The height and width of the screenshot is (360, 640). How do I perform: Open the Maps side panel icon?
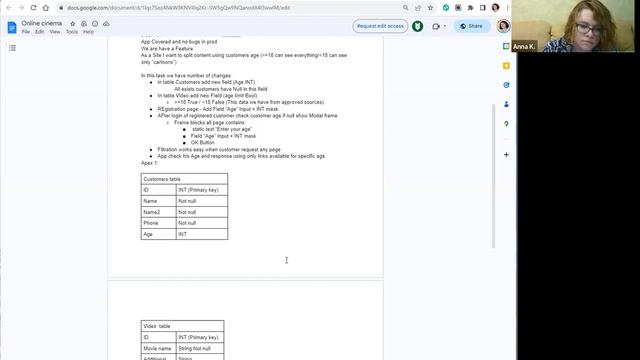(506, 124)
